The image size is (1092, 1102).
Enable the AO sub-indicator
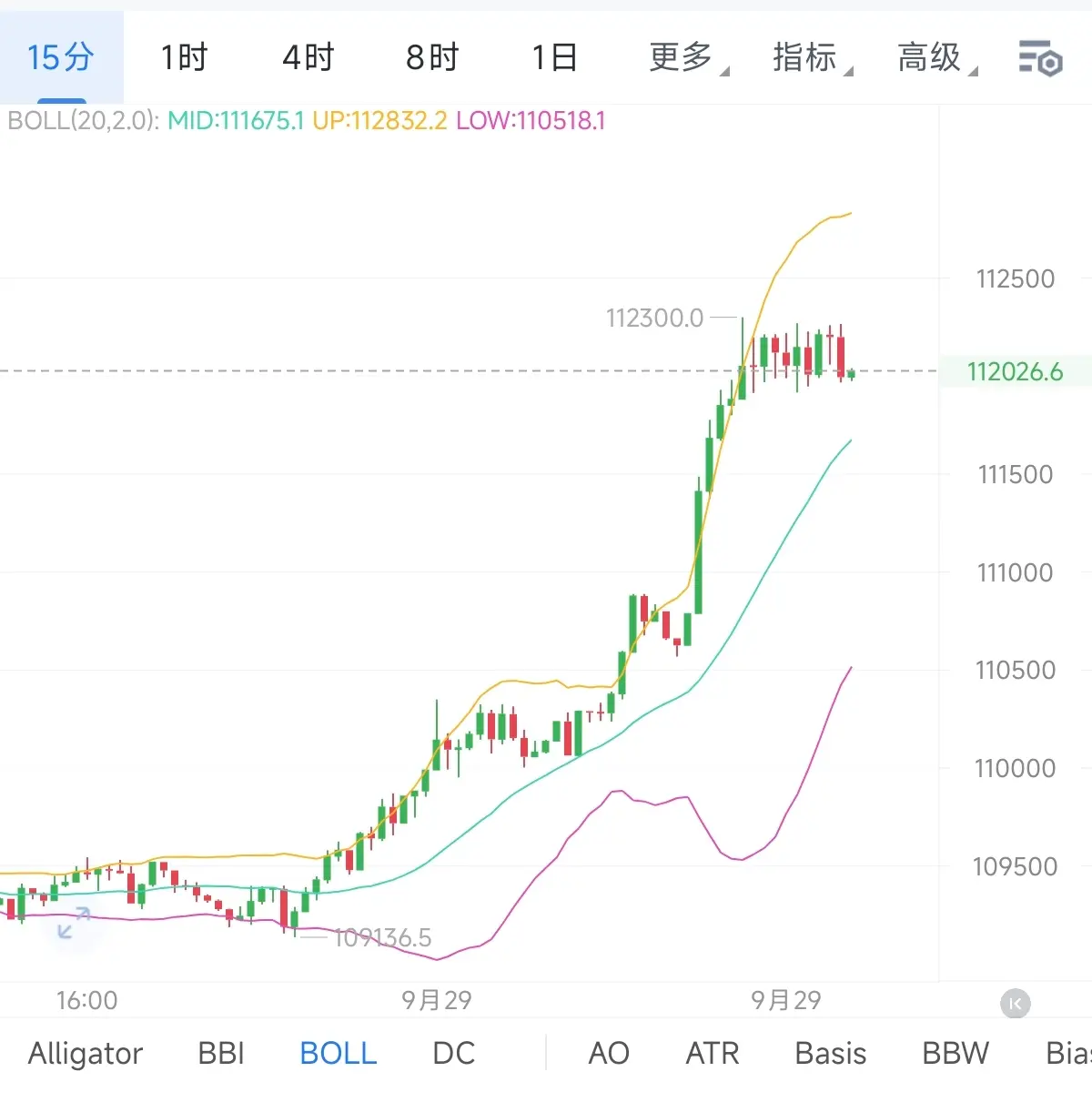click(609, 1053)
